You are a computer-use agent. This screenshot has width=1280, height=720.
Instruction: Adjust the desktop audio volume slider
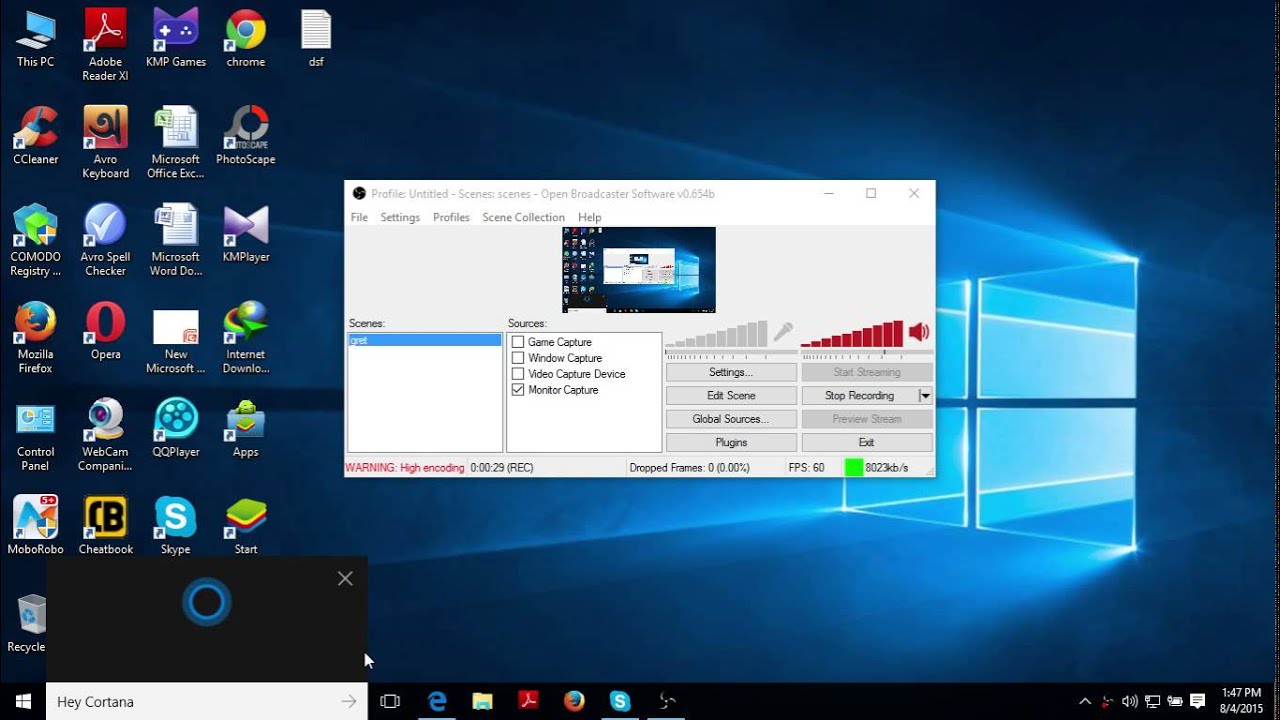tap(867, 352)
